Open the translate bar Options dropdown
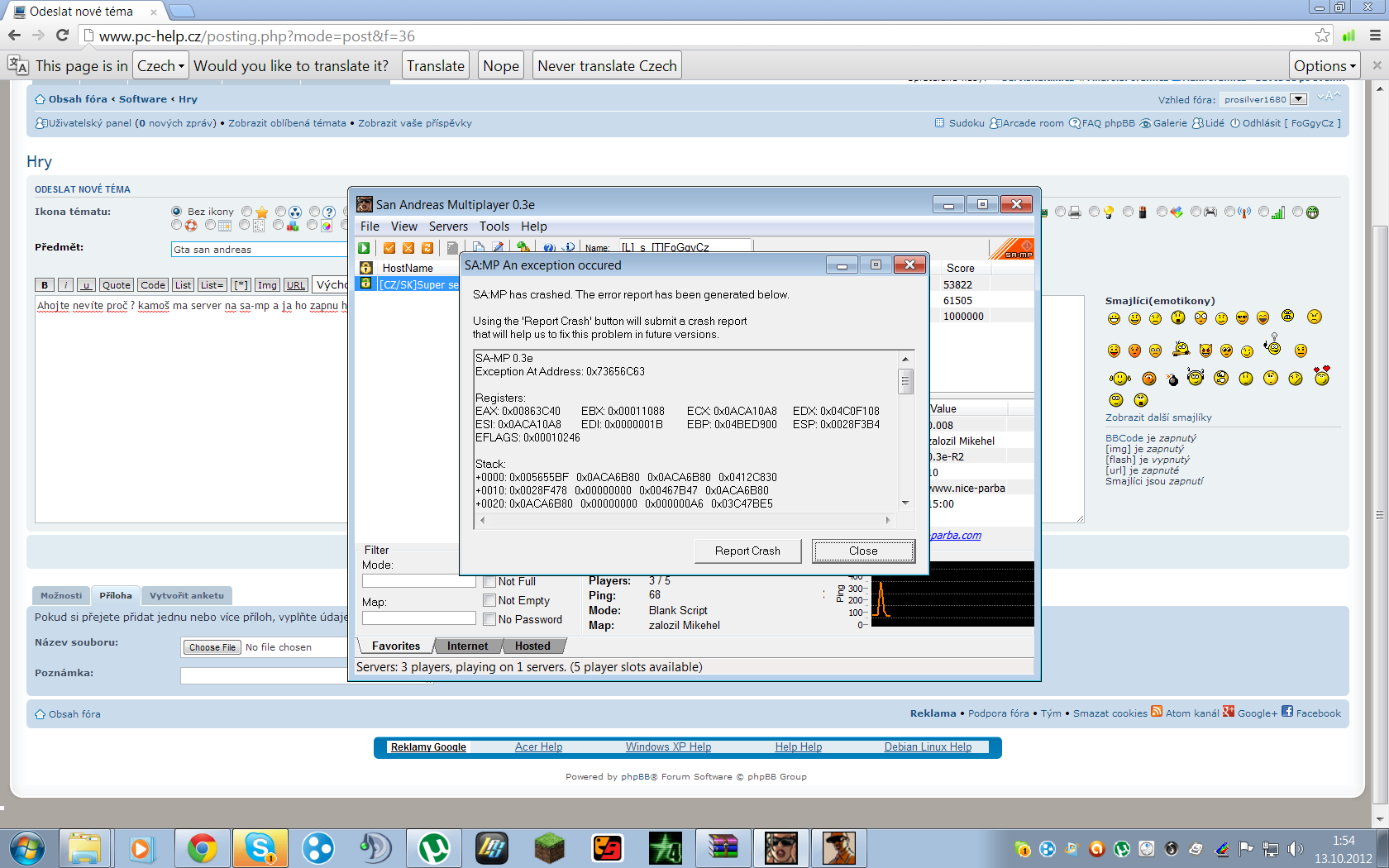Screen dimensions: 1389x868 (x=1325, y=66)
